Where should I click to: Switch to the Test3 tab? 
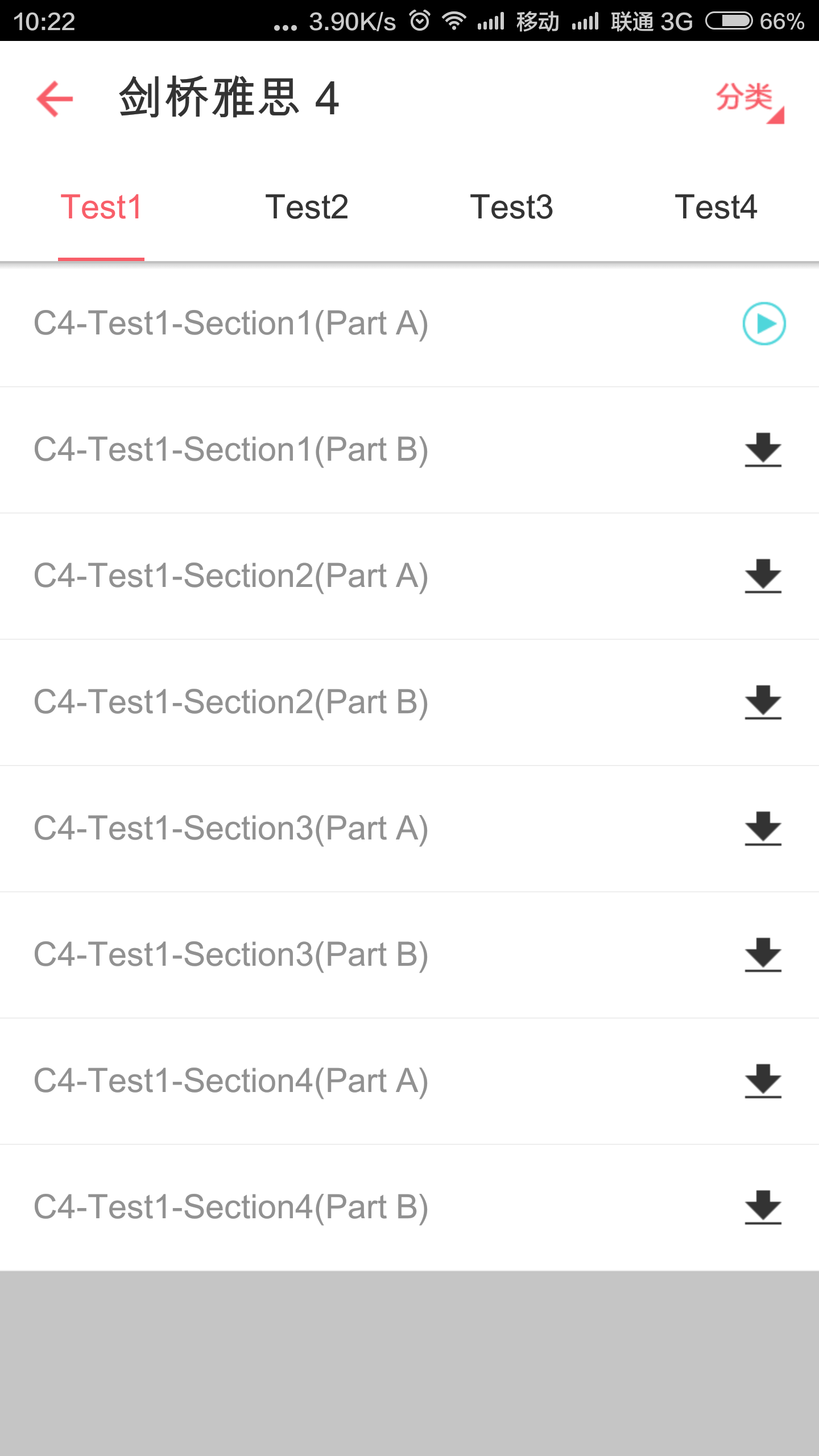click(511, 207)
